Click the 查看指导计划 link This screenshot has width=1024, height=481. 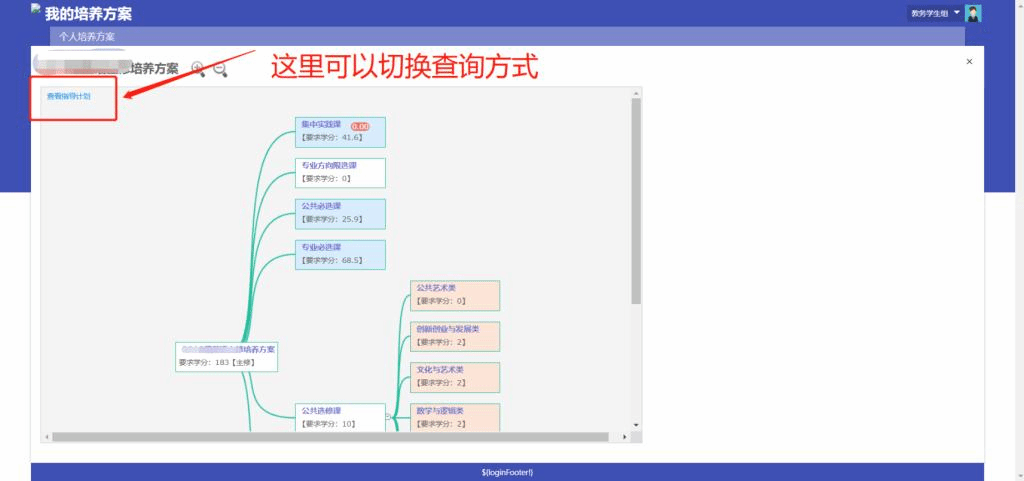[x=69, y=97]
